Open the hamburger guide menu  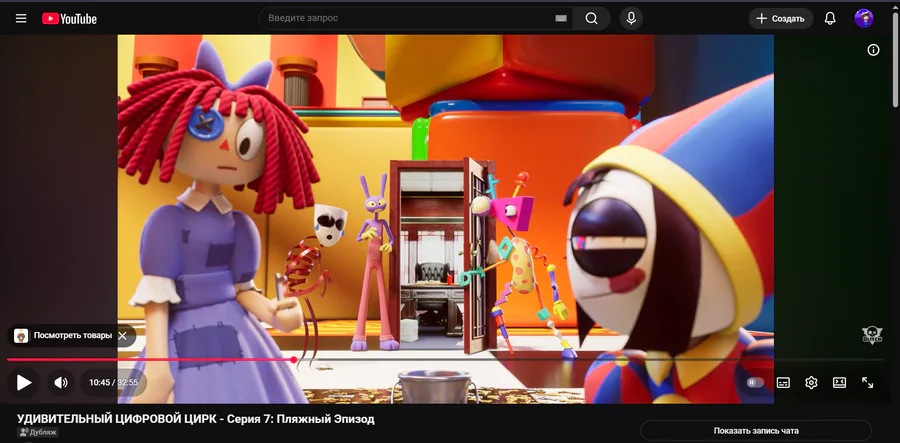[21, 18]
